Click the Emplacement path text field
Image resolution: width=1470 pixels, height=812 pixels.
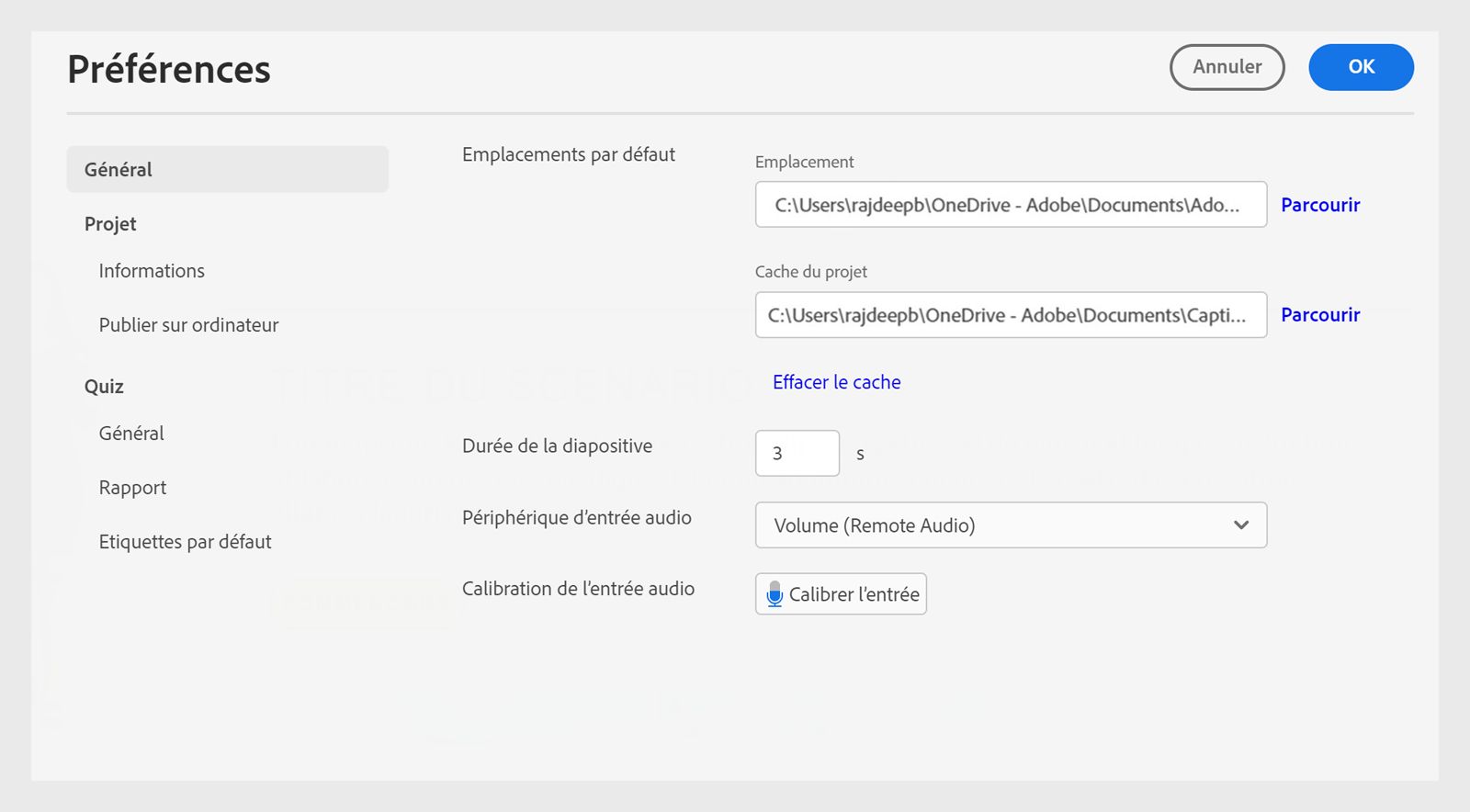click(x=1011, y=205)
